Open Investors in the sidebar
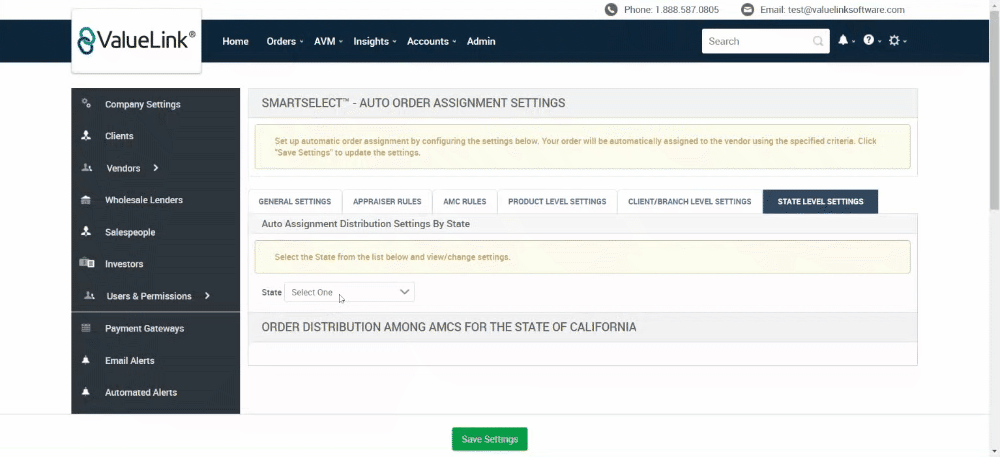 coord(124,264)
